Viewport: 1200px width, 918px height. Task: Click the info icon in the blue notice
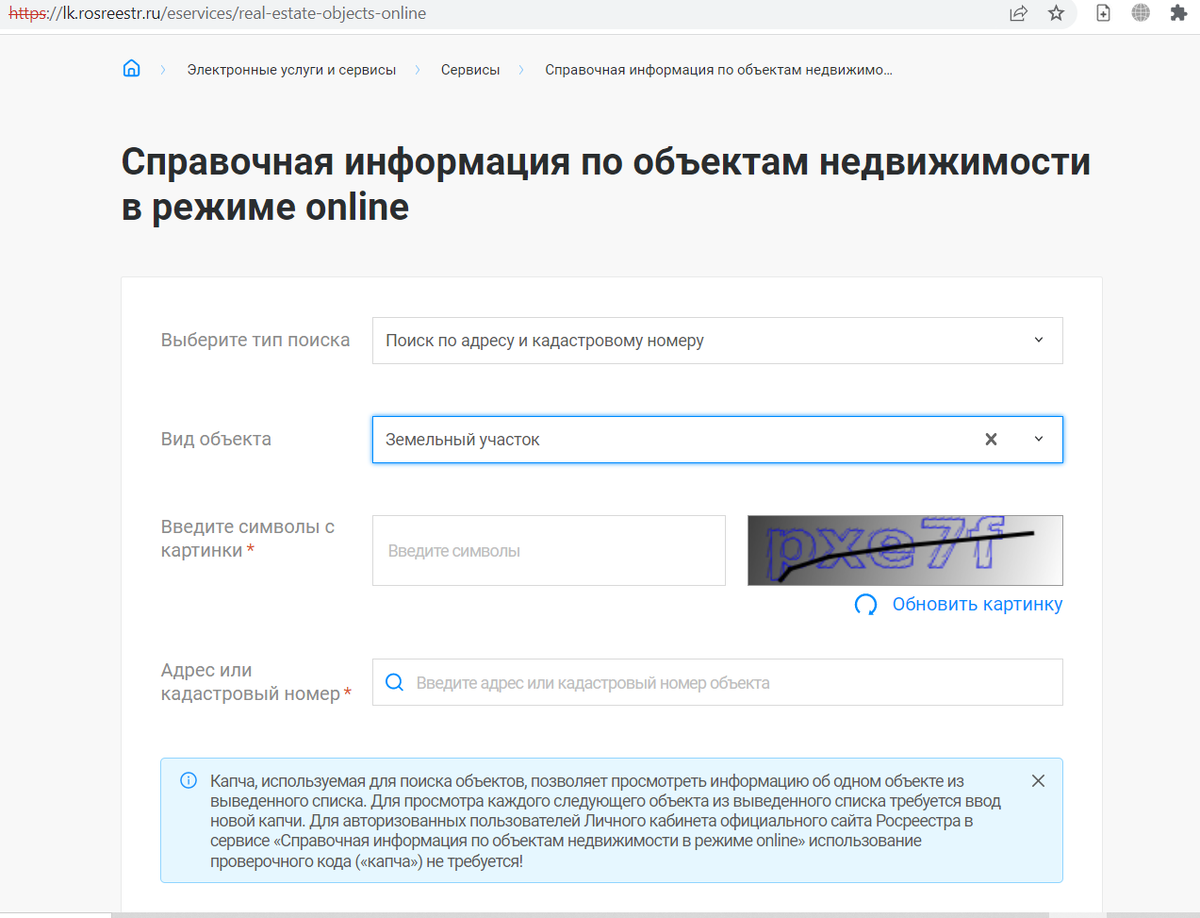point(188,781)
